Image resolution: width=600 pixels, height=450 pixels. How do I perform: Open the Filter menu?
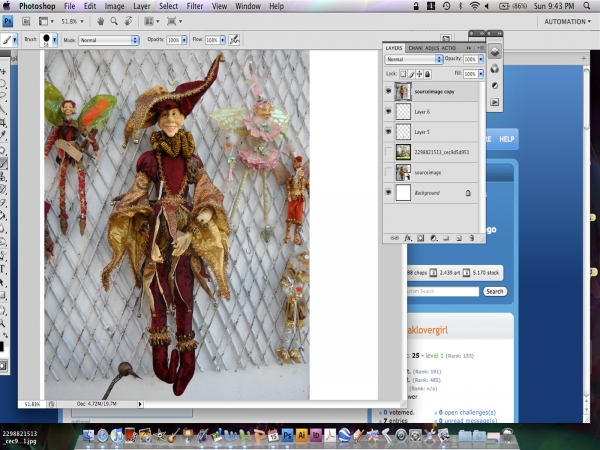point(195,6)
